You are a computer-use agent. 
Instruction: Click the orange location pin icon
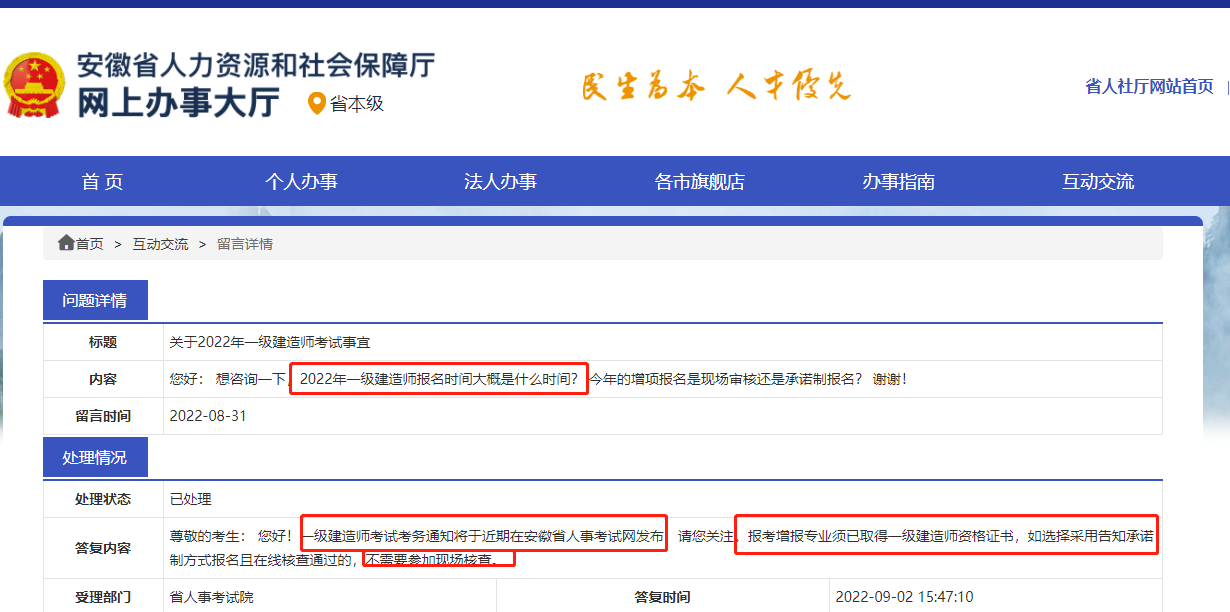point(316,104)
